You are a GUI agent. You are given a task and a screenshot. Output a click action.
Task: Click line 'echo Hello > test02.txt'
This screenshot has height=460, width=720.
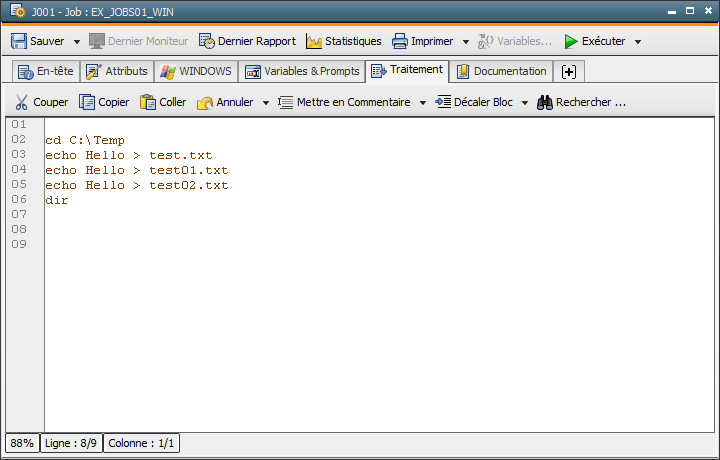coord(136,185)
